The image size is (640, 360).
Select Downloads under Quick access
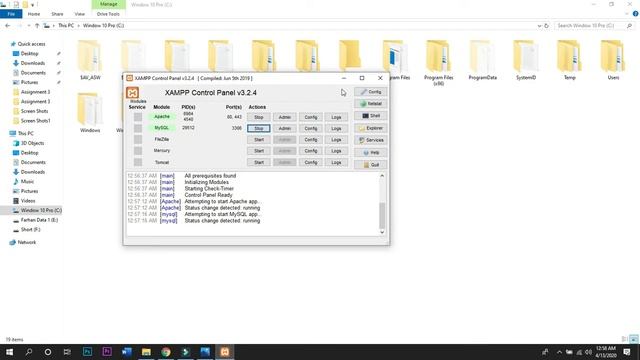[x=33, y=63]
